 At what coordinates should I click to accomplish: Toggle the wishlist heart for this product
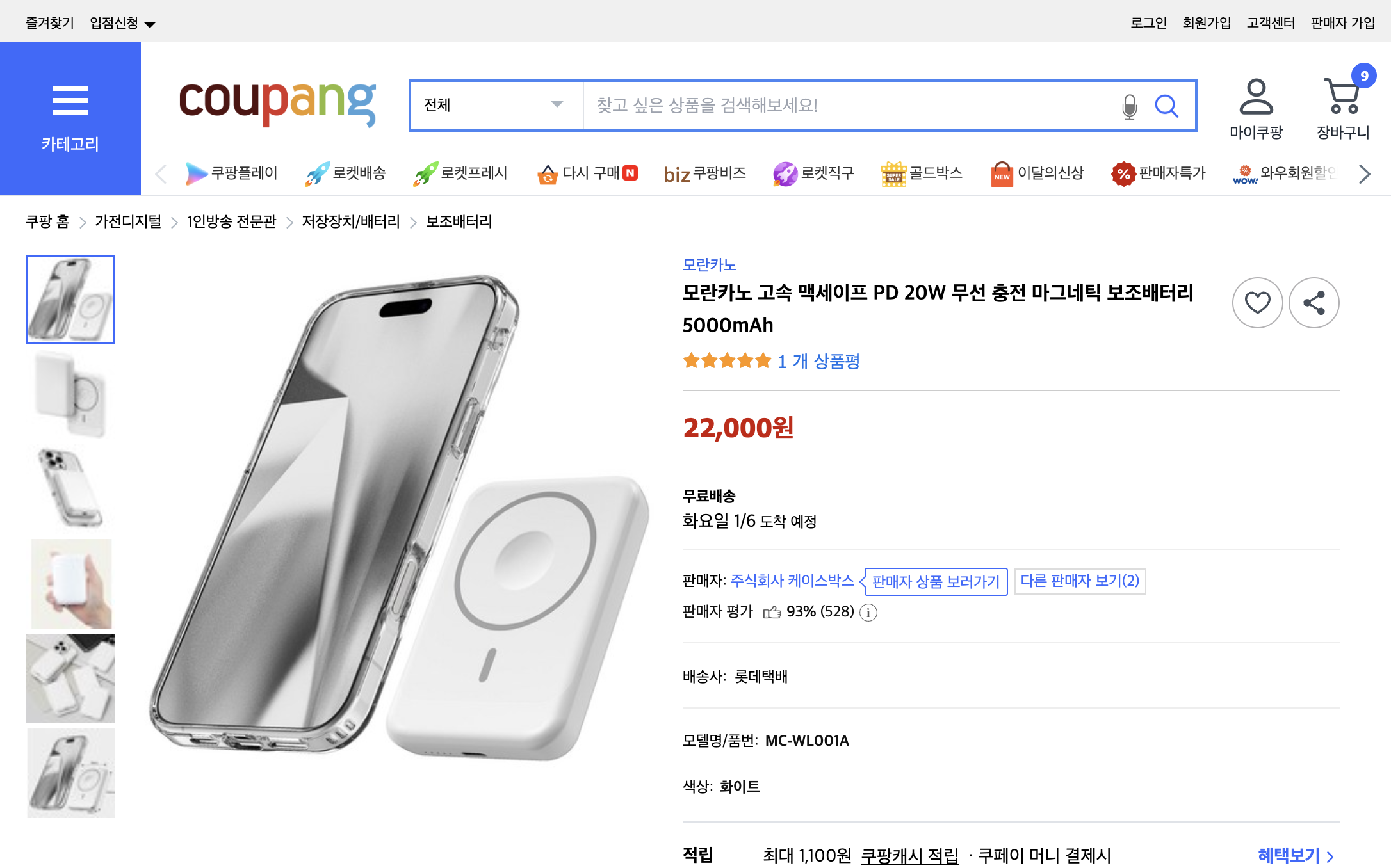click(1257, 303)
